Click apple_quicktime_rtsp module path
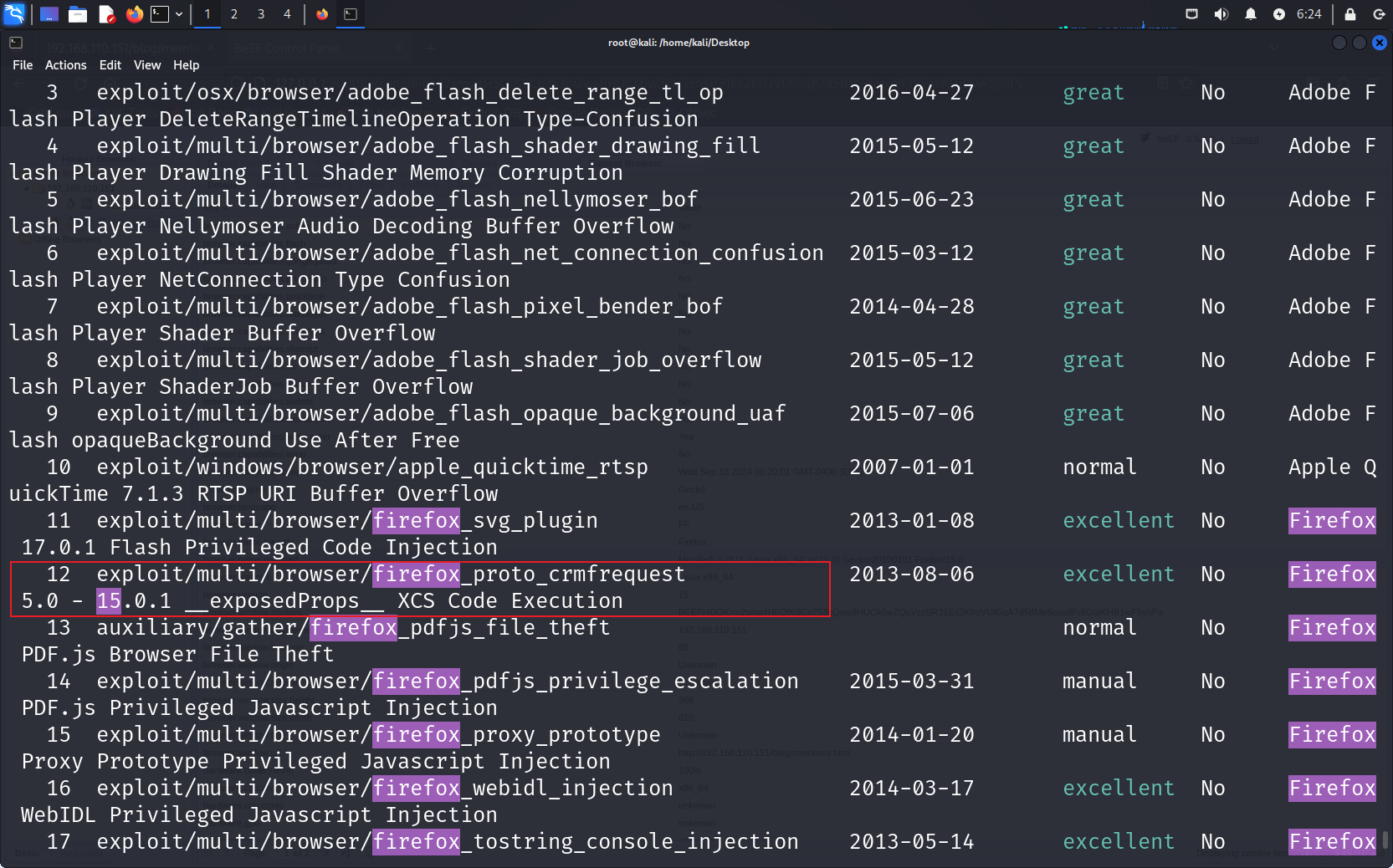The image size is (1393, 868). pos(372,467)
